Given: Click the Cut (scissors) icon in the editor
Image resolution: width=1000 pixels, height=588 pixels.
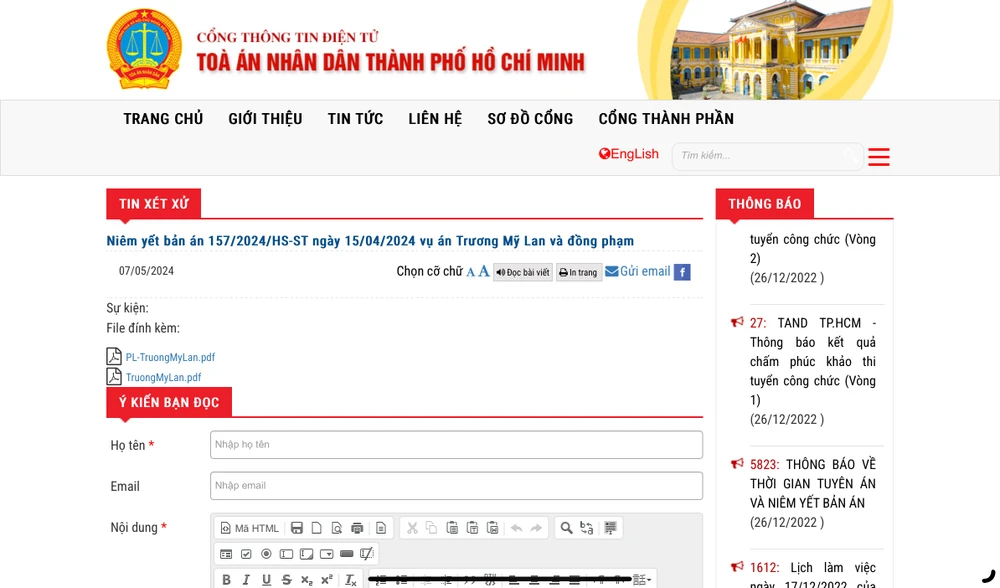Looking at the screenshot, I should pyautogui.click(x=411, y=528).
